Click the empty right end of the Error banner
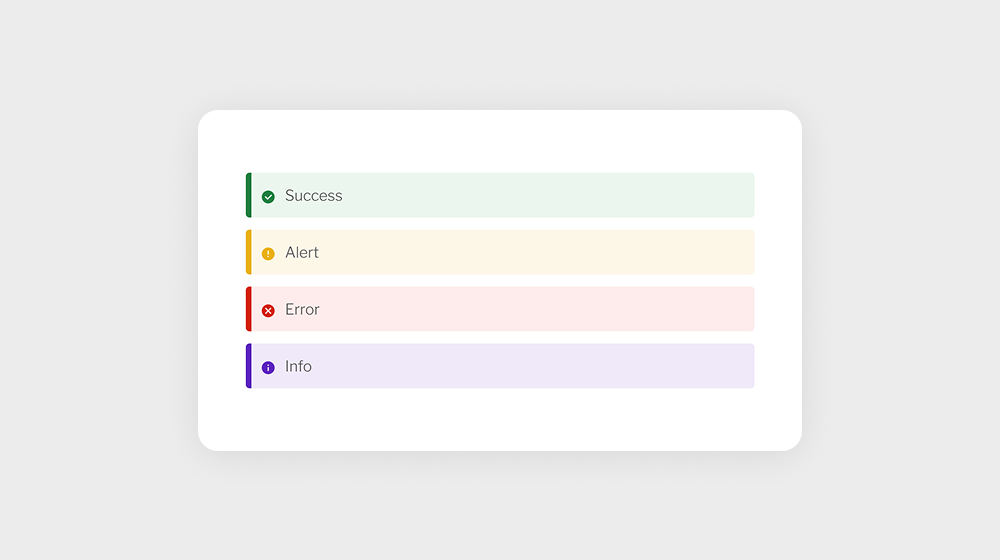Screen dimensions: 1000x560 pyautogui.click(x=700, y=309)
